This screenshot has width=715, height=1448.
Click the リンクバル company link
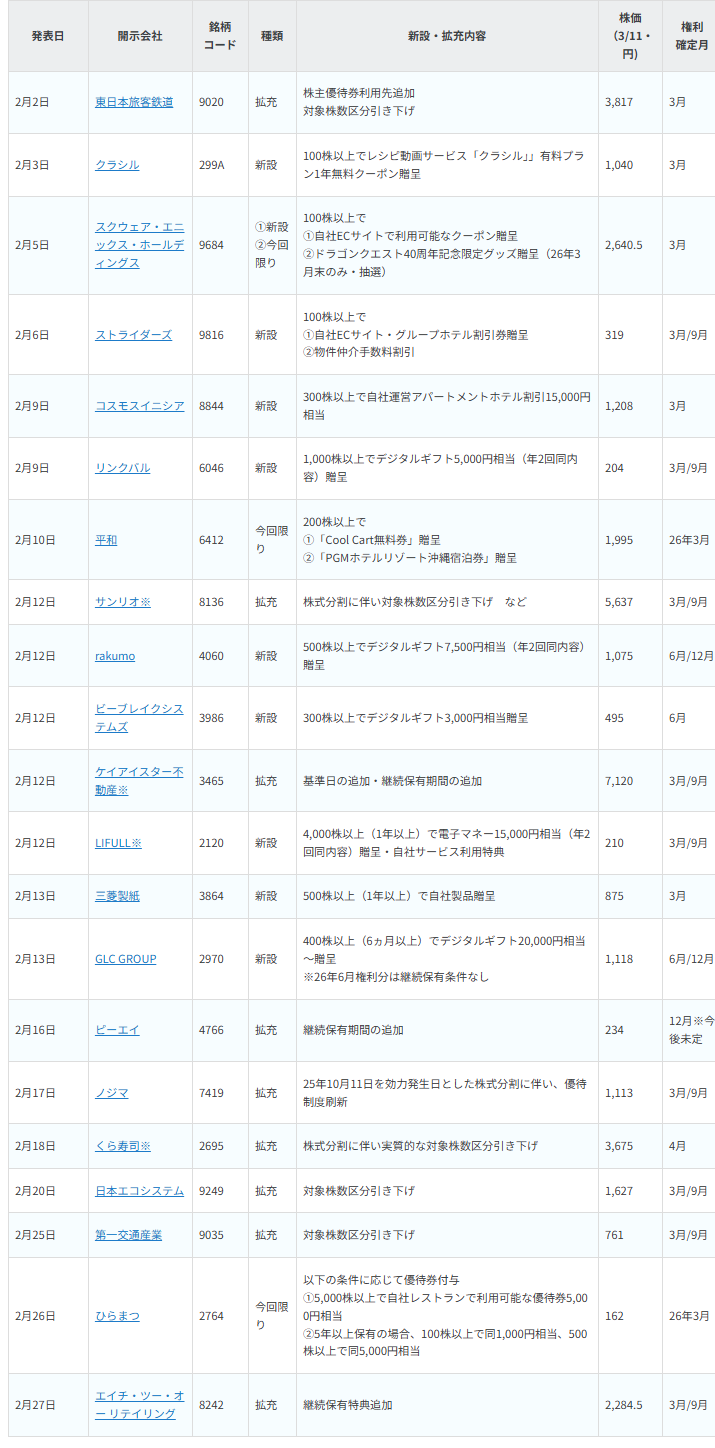[x=123, y=468]
